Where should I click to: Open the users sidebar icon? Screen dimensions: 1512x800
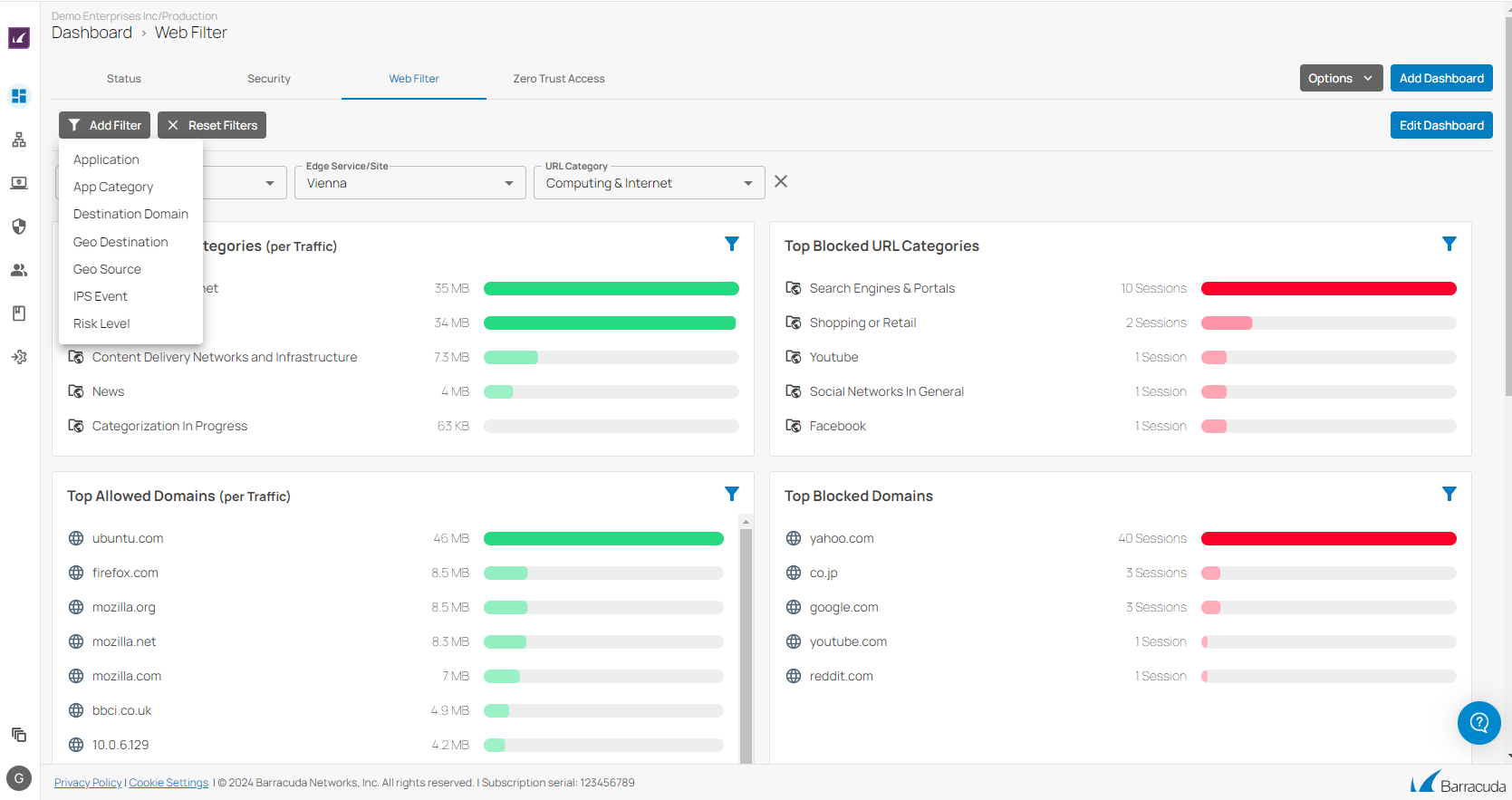19,270
